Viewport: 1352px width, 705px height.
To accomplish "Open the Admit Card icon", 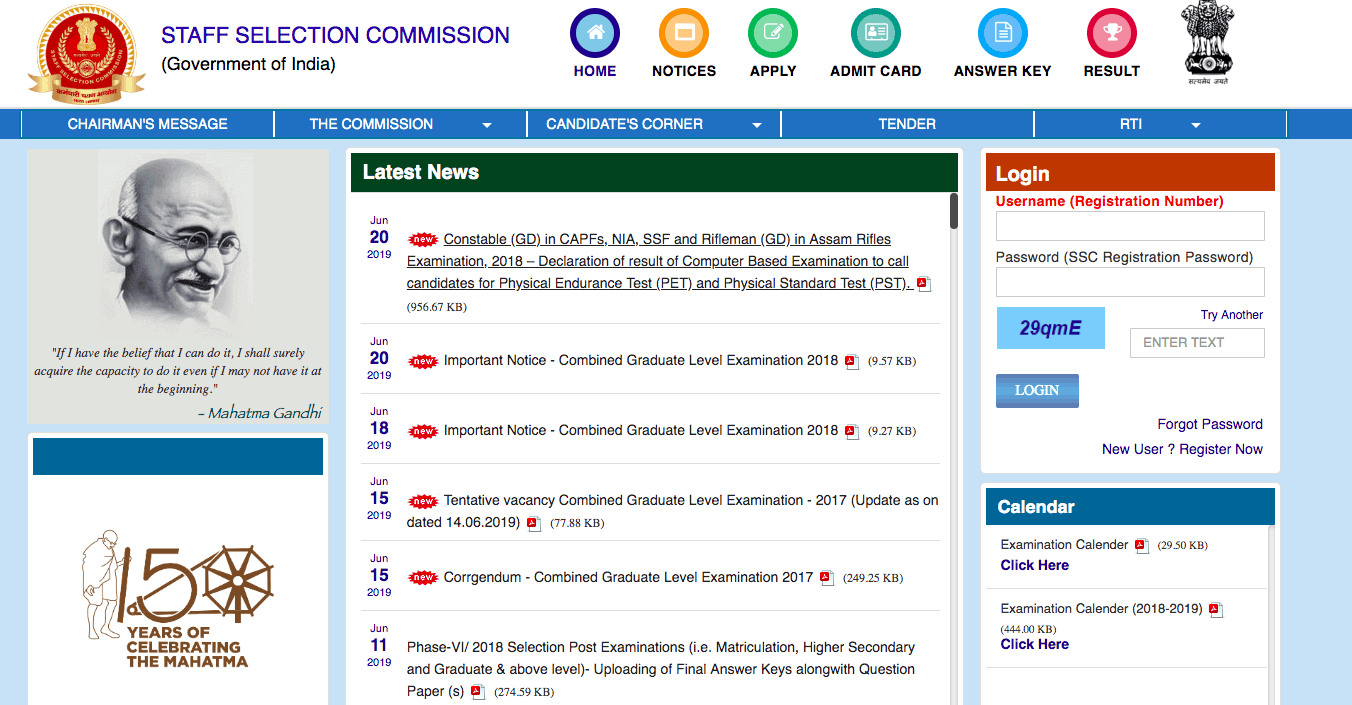I will 875,33.
